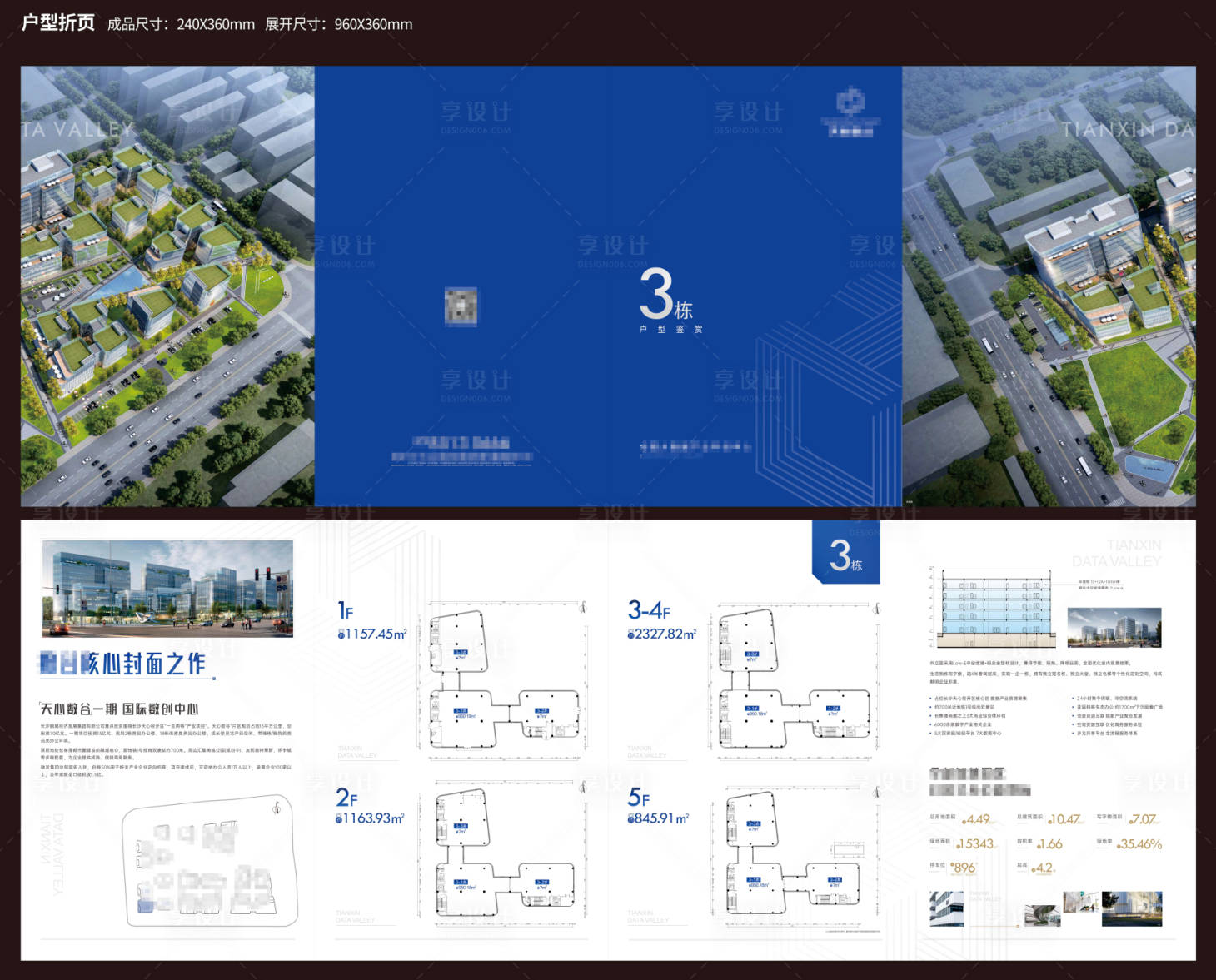Click the 2F floor label
The width and height of the screenshot is (1216, 980).
pyautogui.click(x=346, y=798)
